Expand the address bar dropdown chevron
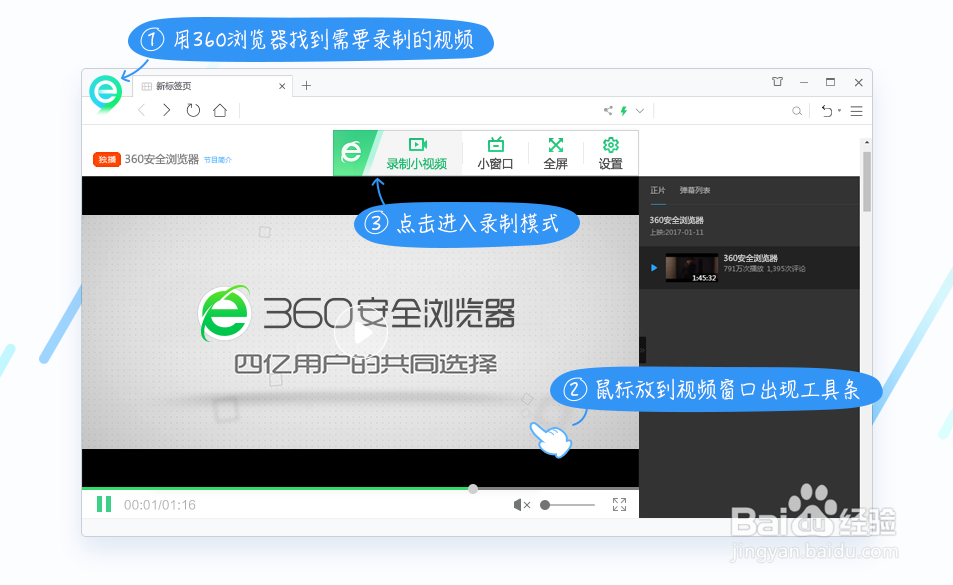 click(640, 111)
